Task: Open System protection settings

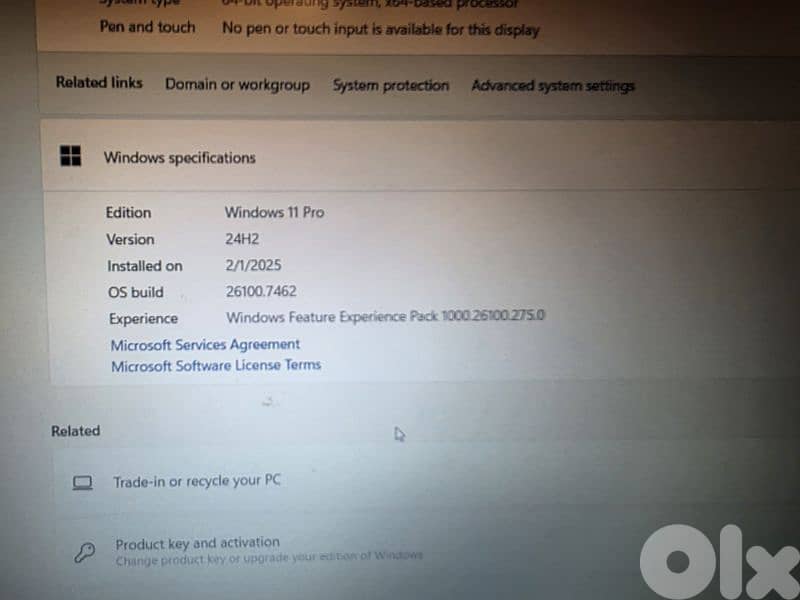Action: [390, 86]
